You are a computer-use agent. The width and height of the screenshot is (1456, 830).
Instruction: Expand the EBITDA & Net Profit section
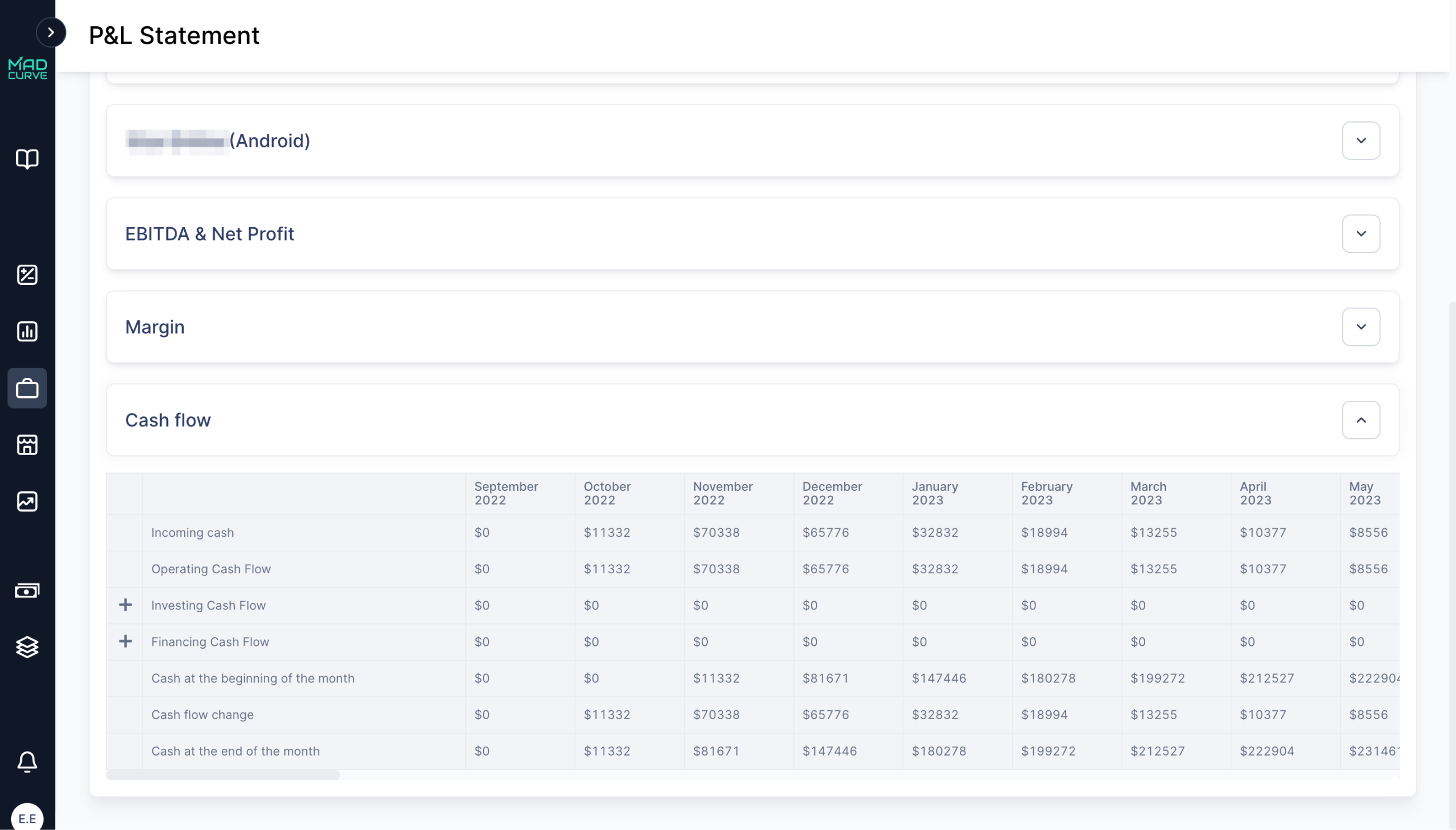1361,234
